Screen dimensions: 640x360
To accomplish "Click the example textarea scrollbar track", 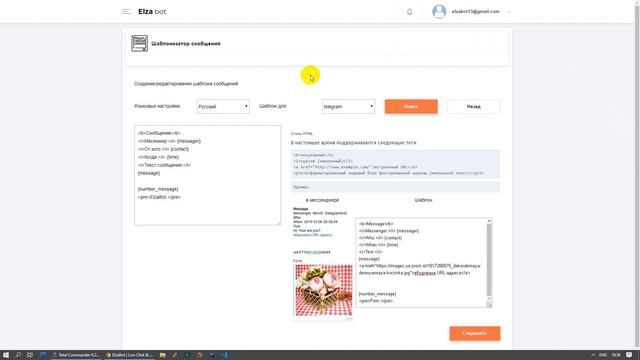I will click(x=489, y=261).
